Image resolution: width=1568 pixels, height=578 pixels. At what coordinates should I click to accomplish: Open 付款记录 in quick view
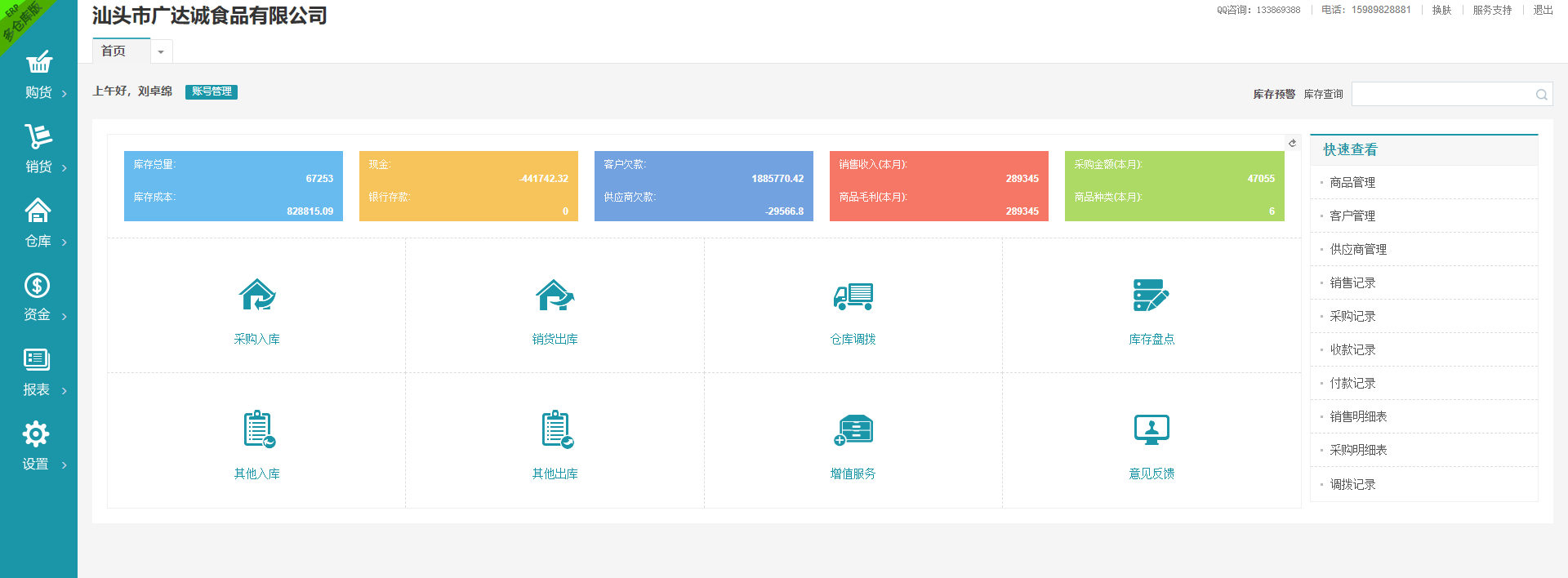point(1352,384)
